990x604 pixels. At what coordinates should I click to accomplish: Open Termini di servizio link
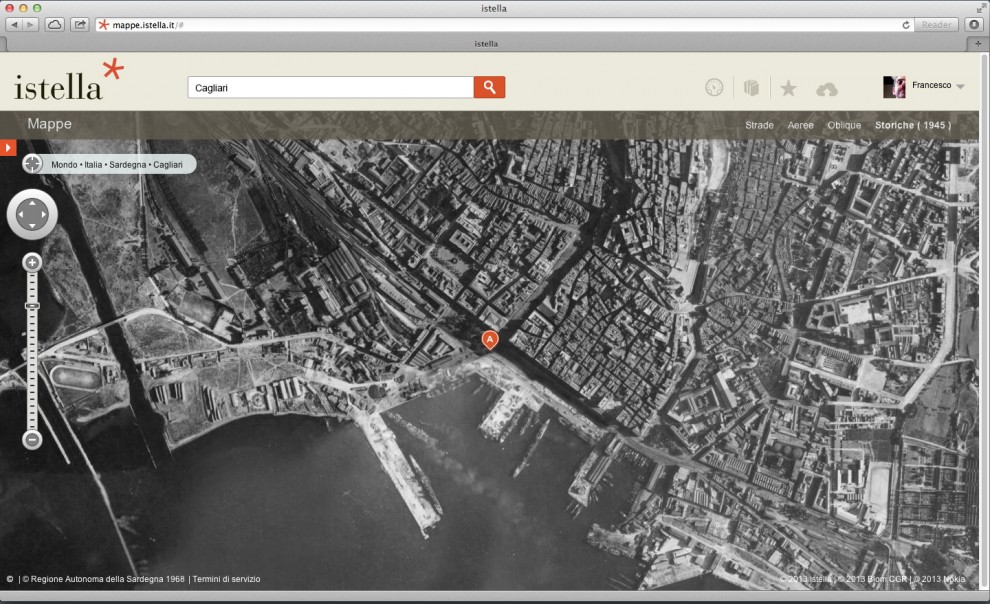tap(226, 579)
